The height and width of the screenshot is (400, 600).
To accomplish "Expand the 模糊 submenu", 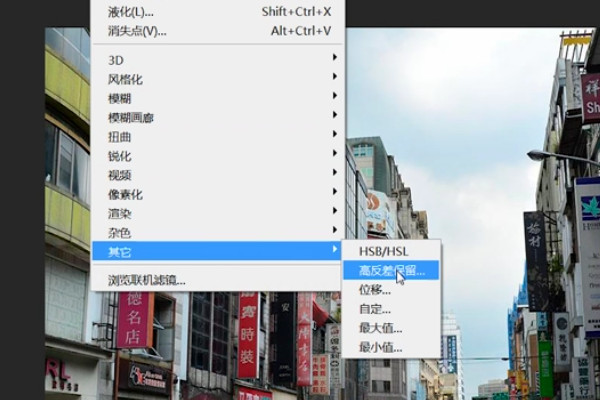I will pos(217,98).
